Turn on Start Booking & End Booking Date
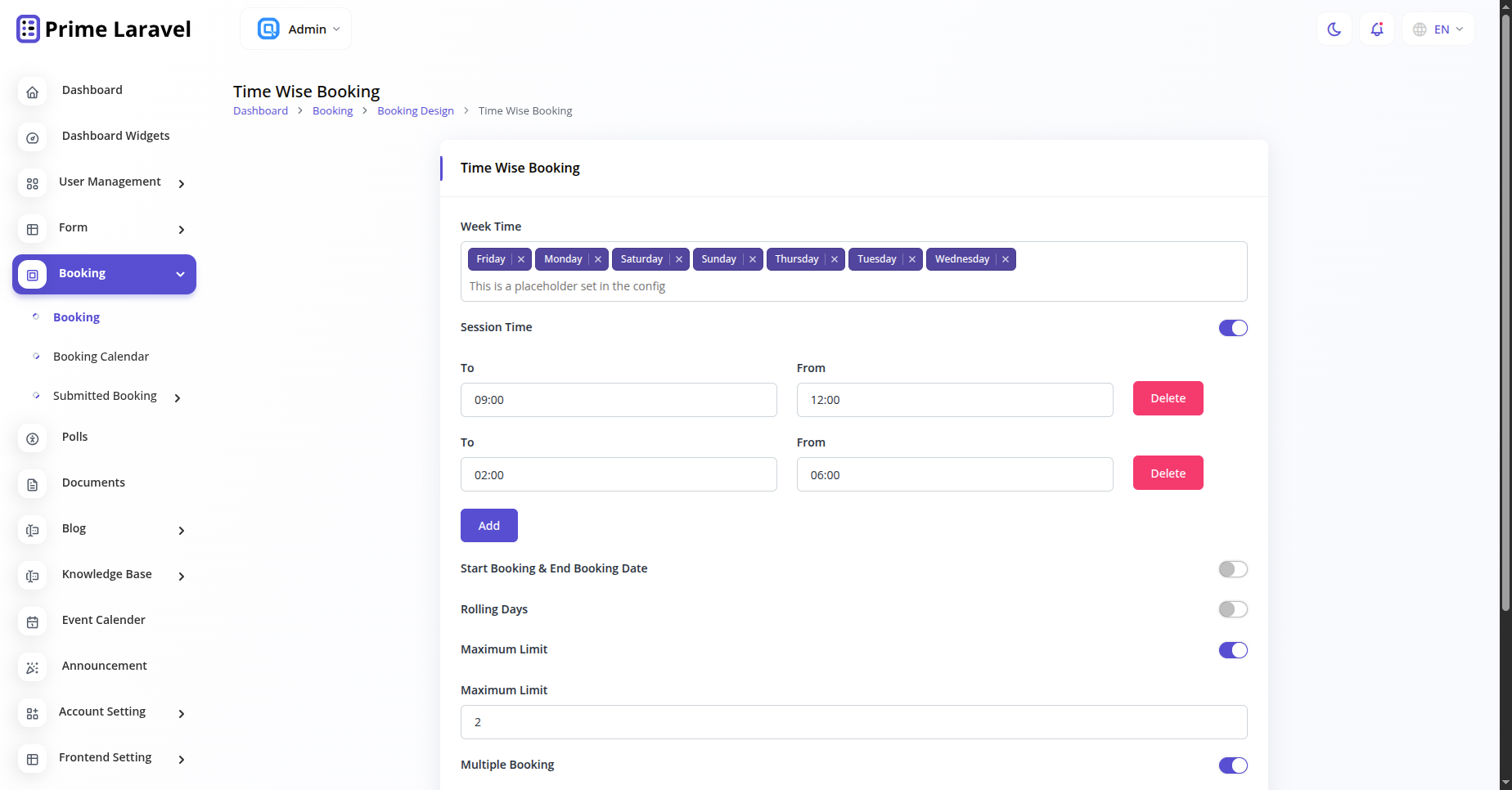 pyautogui.click(x=1233, y=569)
